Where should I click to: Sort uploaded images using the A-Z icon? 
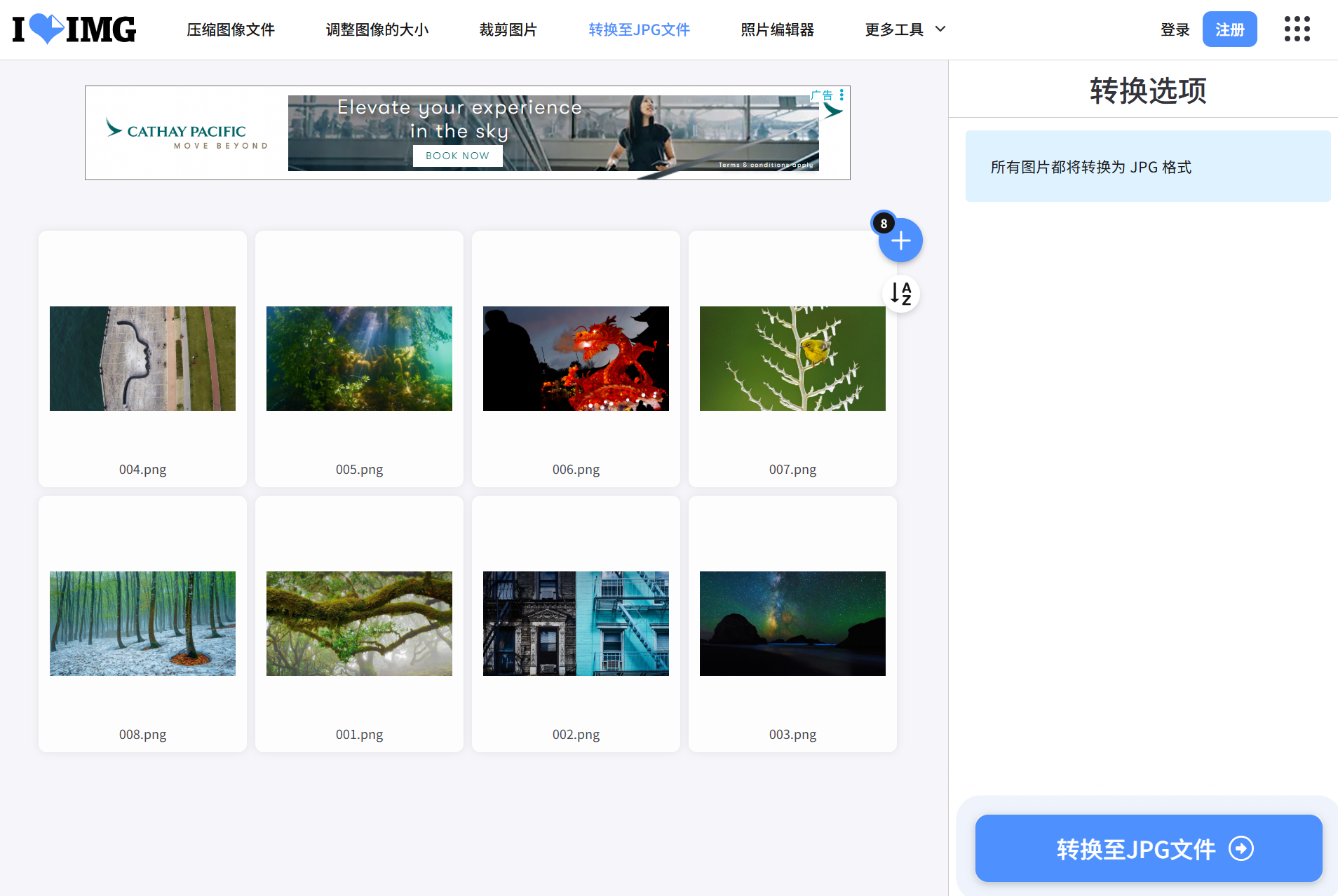point(900,294)
